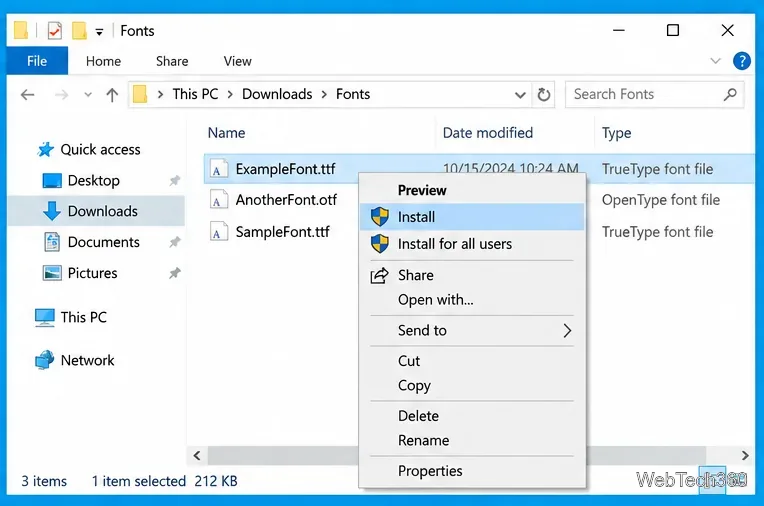Click the SampleFont.ttf font file icon
Viewport: 764px width, 506px height.
219,232
